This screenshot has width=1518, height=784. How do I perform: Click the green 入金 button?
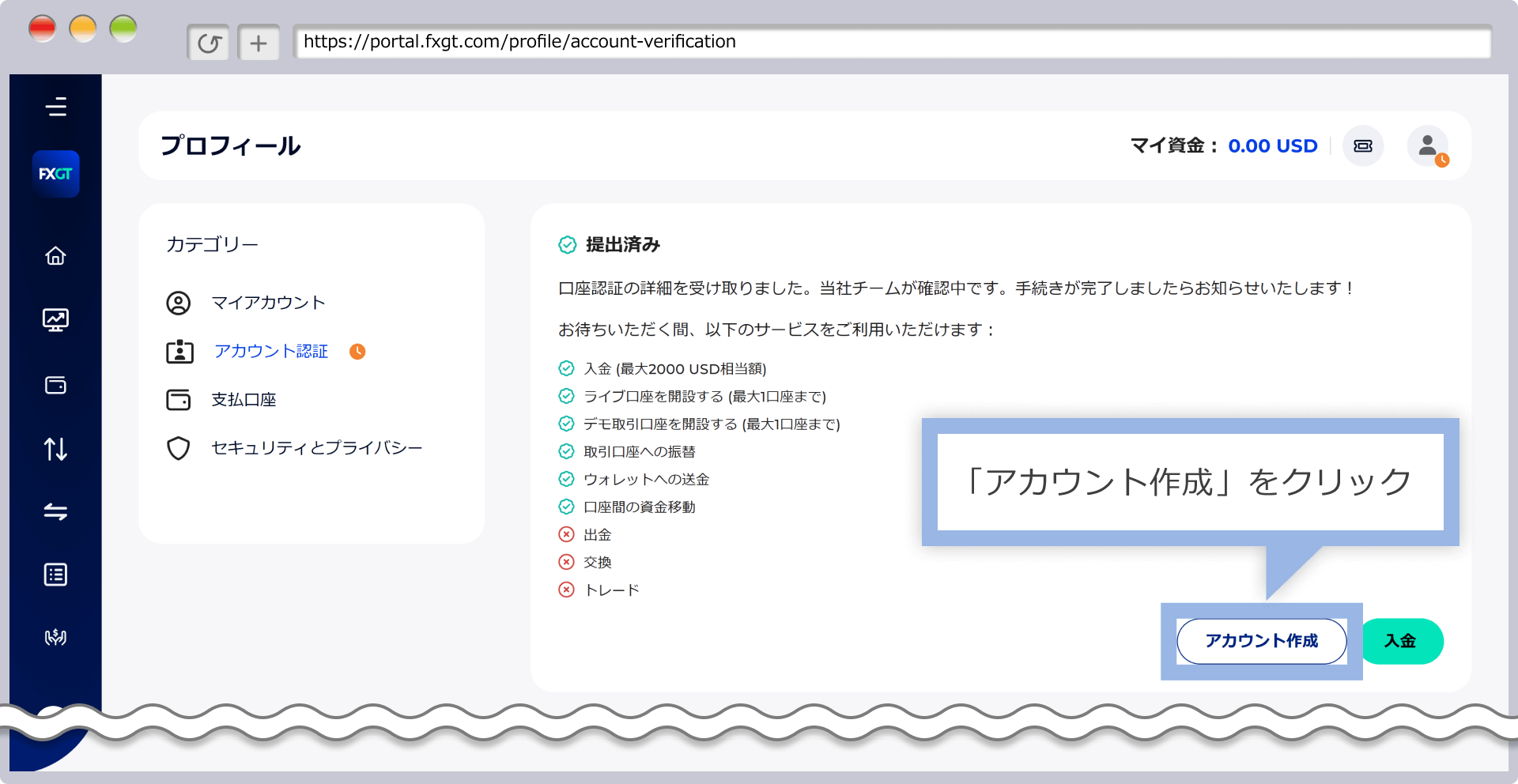tap(1402, 641)
